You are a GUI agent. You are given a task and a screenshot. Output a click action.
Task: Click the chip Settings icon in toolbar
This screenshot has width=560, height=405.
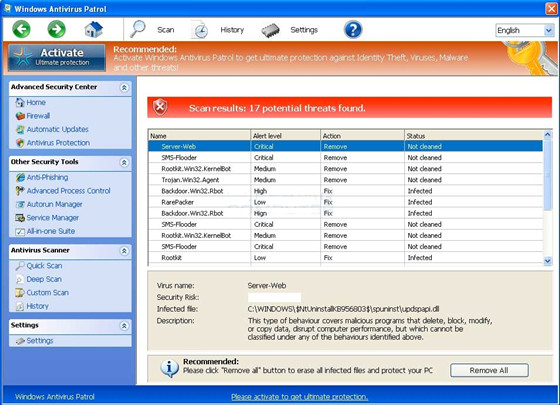[270, 30]
